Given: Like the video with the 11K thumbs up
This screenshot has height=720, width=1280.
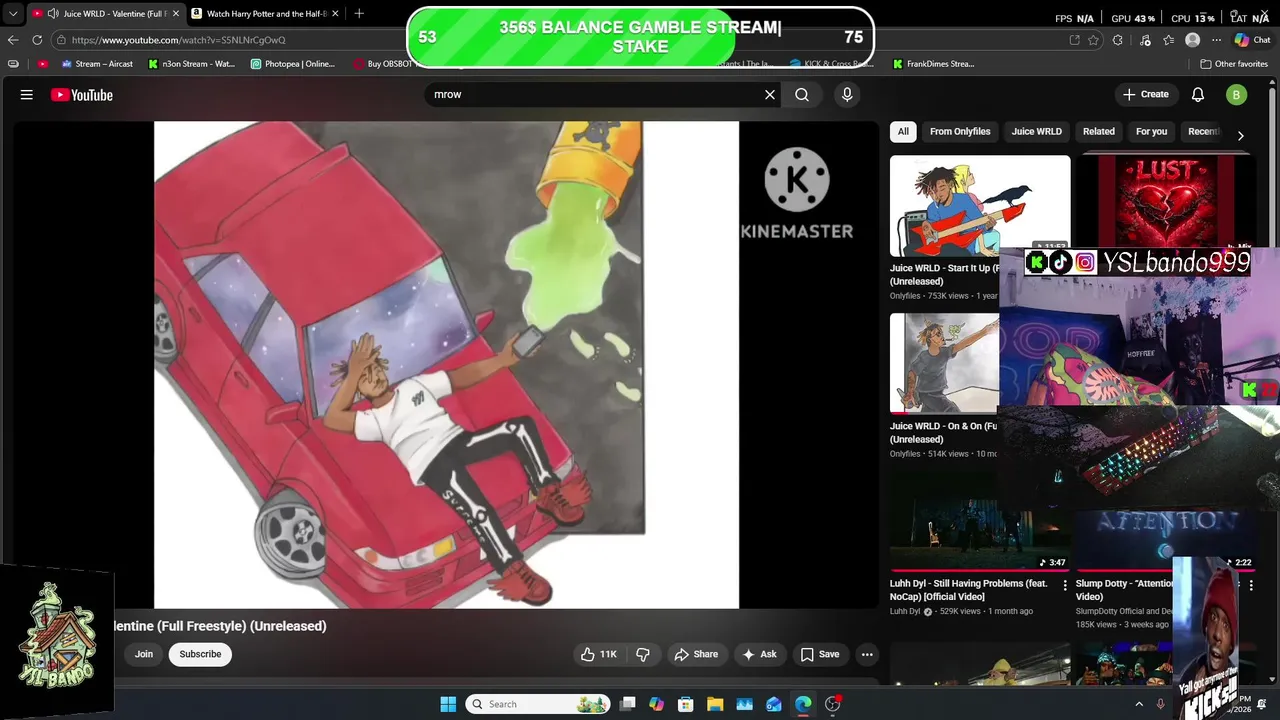Looking at the screenshot, I should tap(598, 654).
